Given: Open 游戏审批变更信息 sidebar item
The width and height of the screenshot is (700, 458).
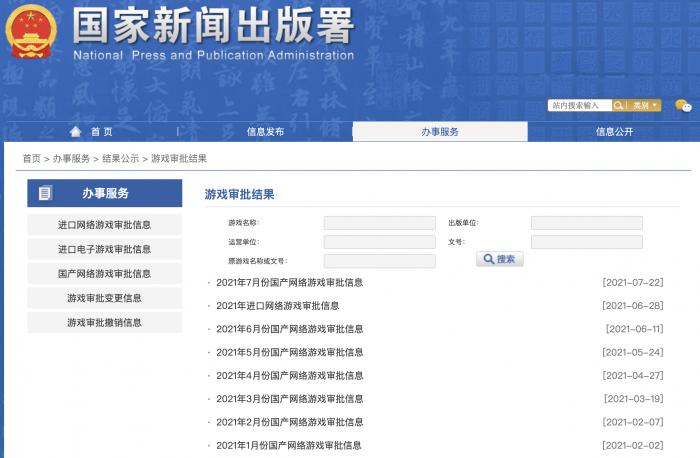Looking at the screenshot, I should pos(104,298).
